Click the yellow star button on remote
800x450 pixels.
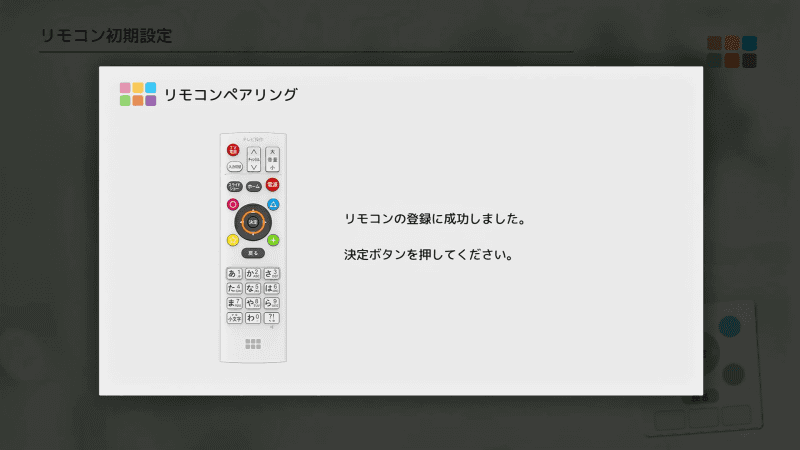(x=233, y=240)
